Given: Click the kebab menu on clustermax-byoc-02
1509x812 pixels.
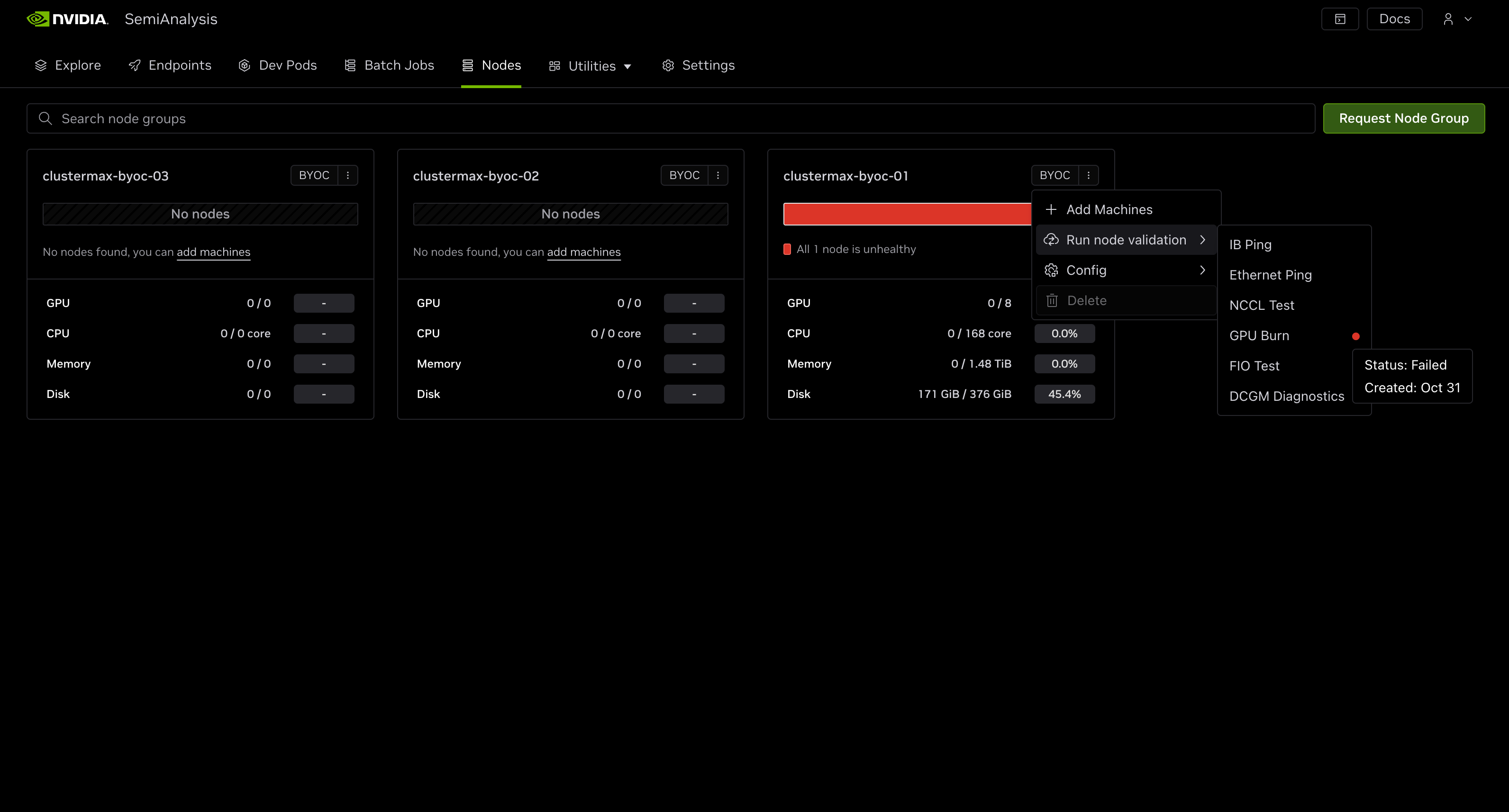Looking at the screenshot, I should 718,175.
